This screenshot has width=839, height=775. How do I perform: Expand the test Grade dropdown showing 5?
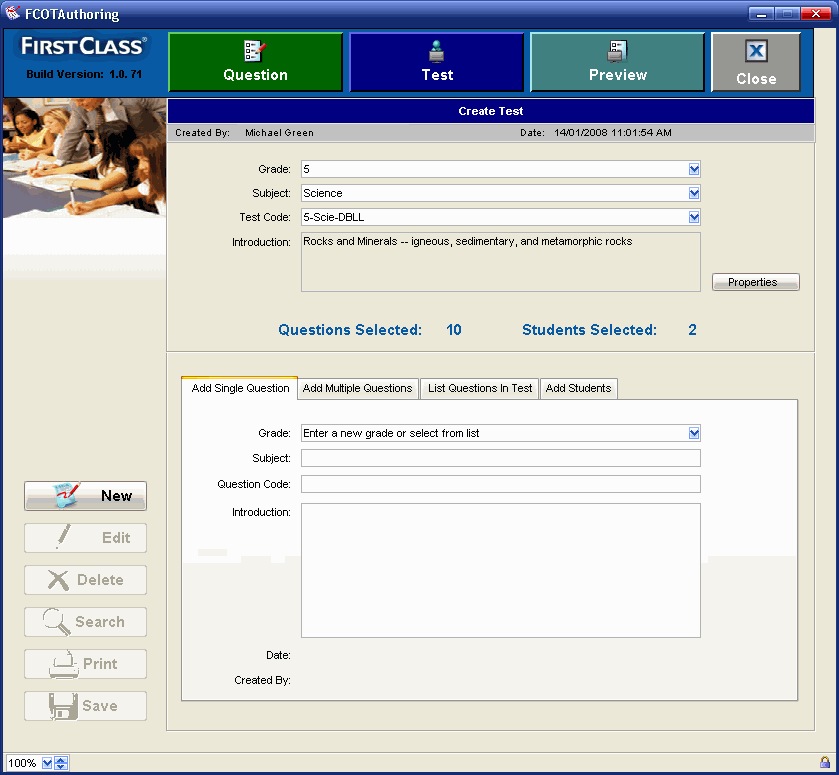tap(694, 170)
